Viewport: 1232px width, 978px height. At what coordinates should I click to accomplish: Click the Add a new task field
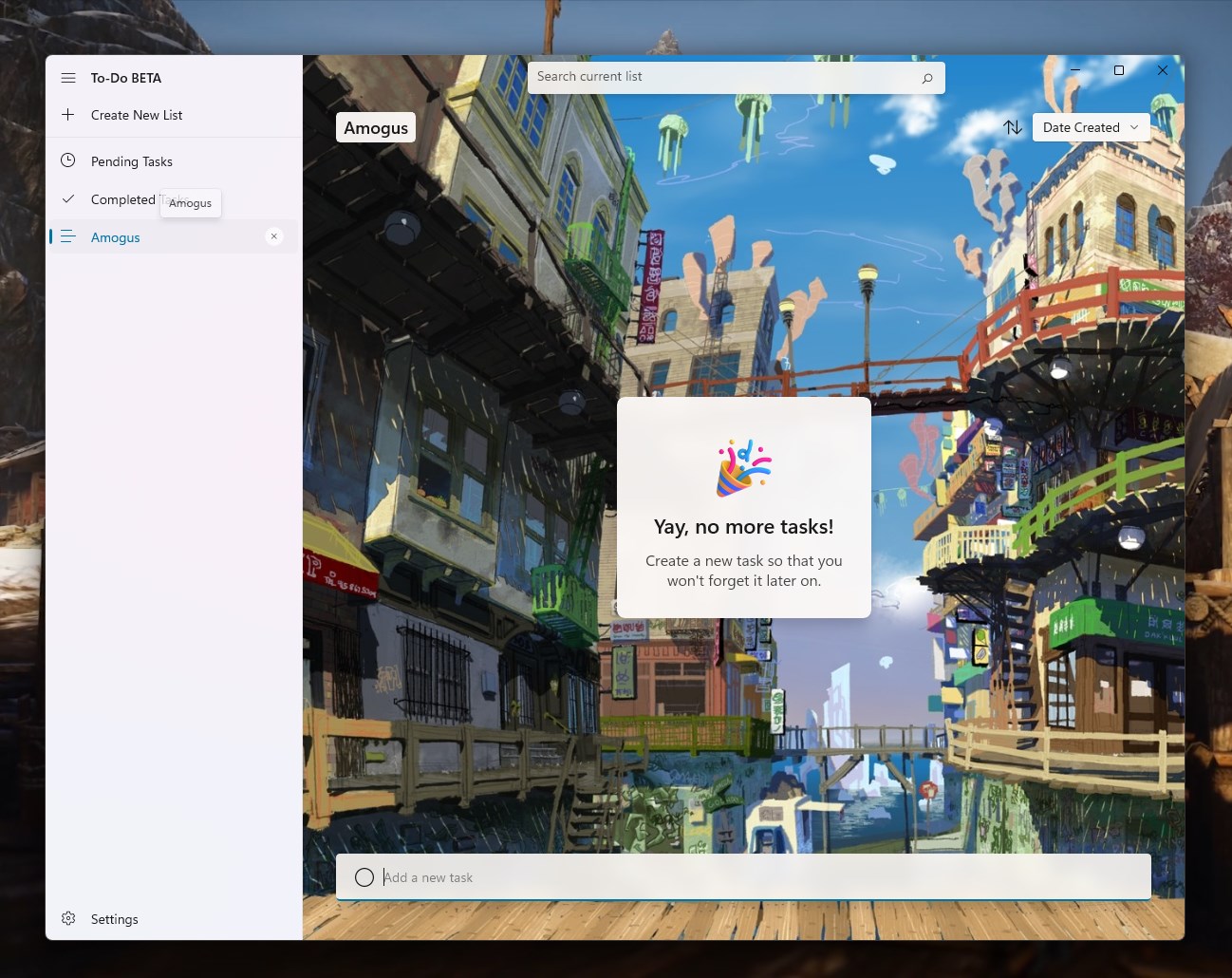click(743, 876)
